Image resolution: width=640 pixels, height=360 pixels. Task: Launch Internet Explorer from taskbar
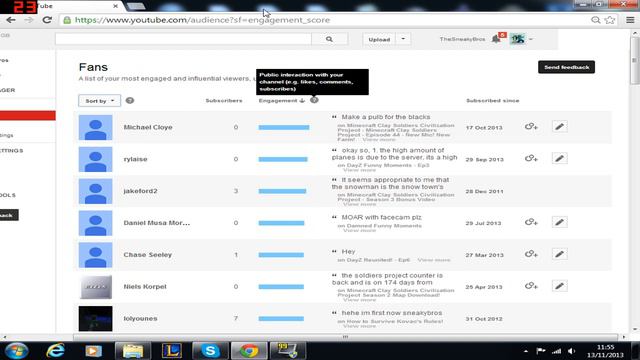[x=55, y=351]
